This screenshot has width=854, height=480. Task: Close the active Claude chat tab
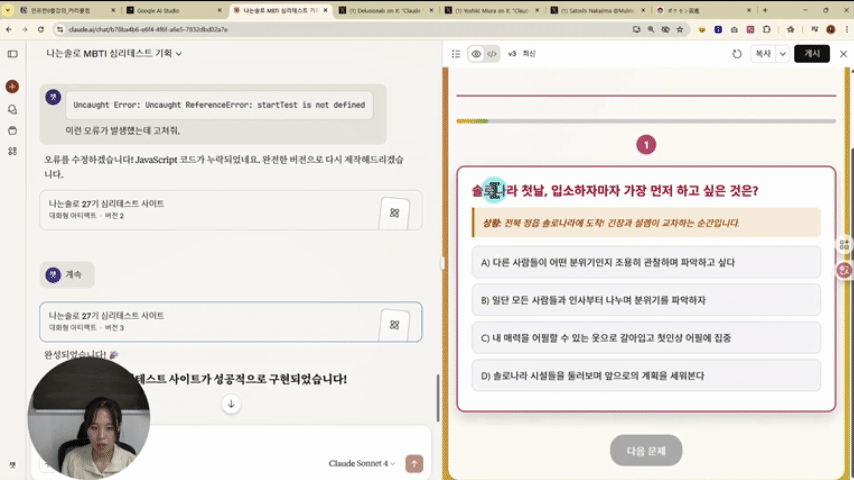click(326, 10)
